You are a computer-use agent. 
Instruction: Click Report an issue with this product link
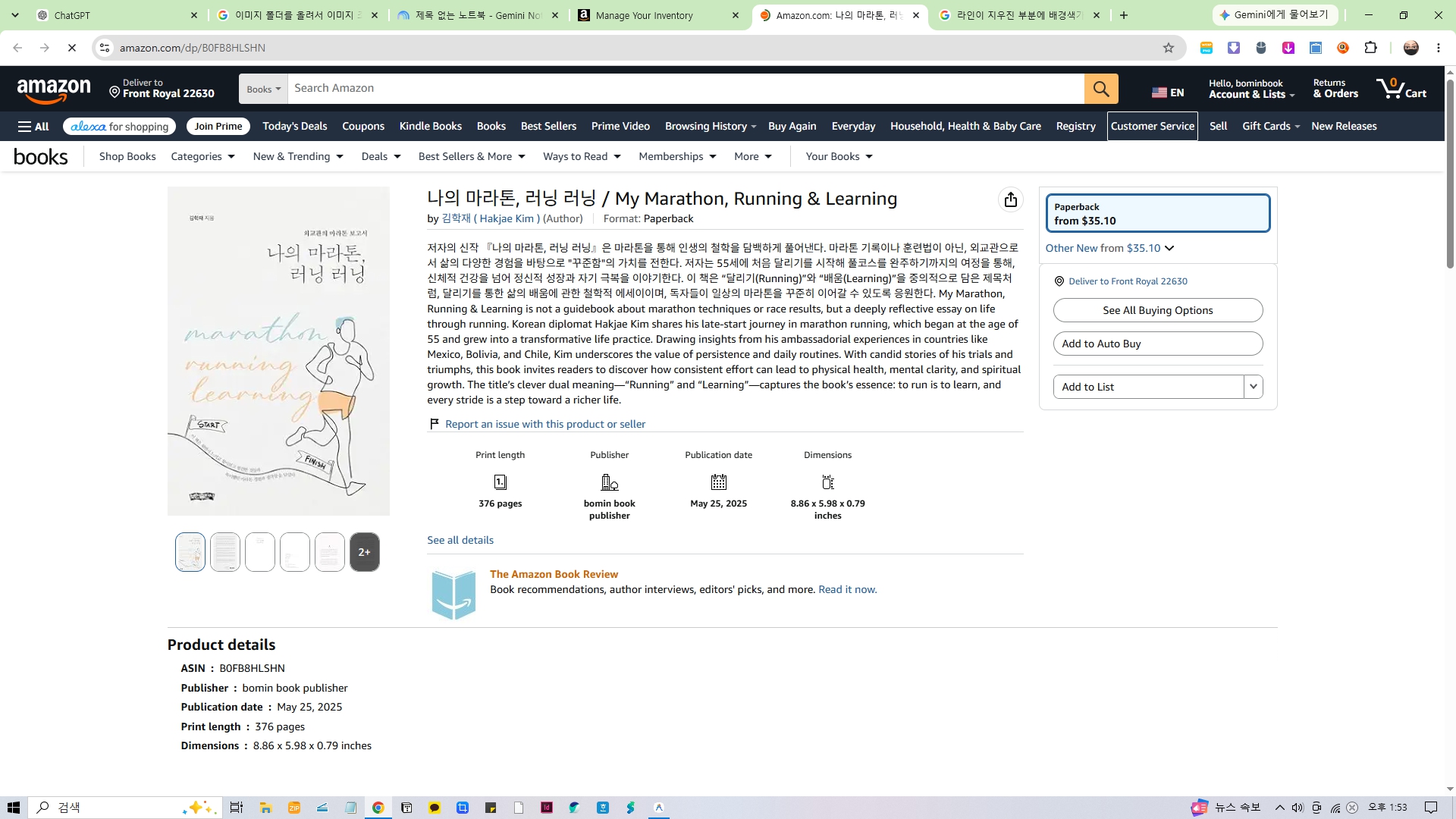click(545, 424)
